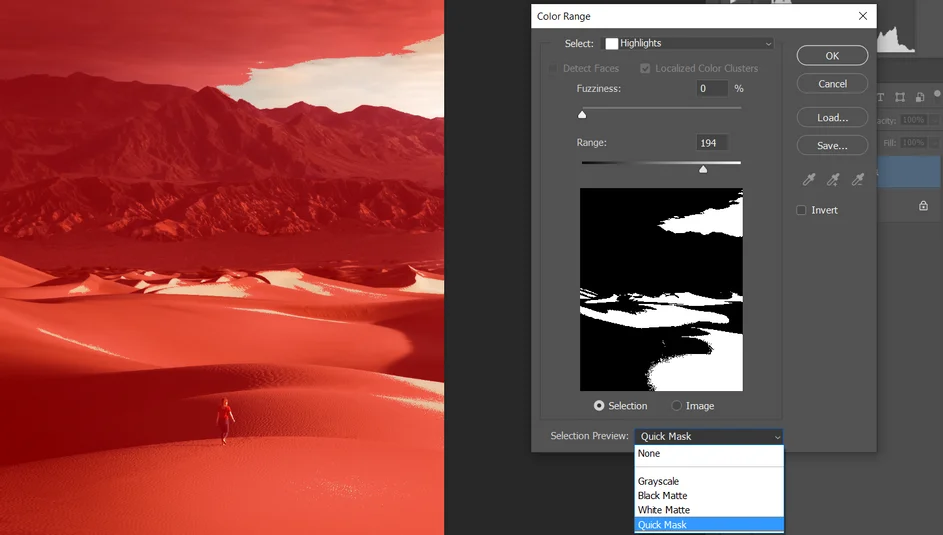Screen dimensions: 943x535
Task: Click the Smart Object filter icon
Action: click(x=919, y=97)
